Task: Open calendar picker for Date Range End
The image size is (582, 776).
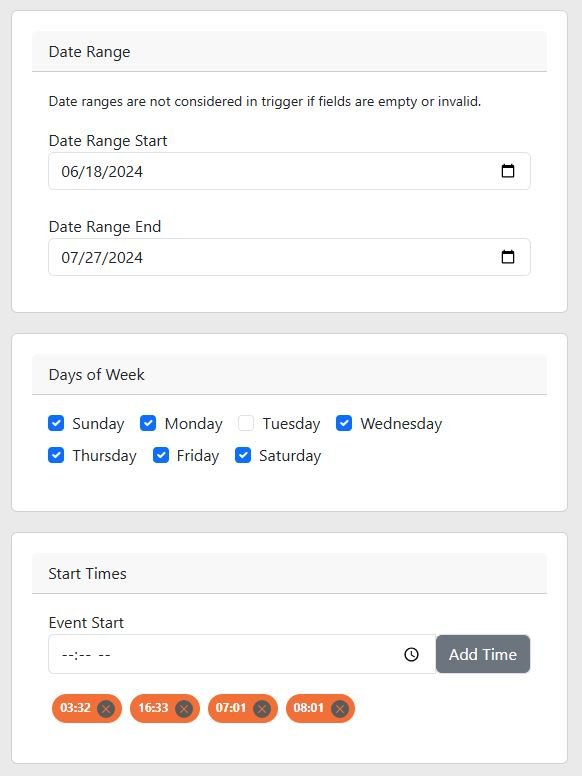Action: 508,257
